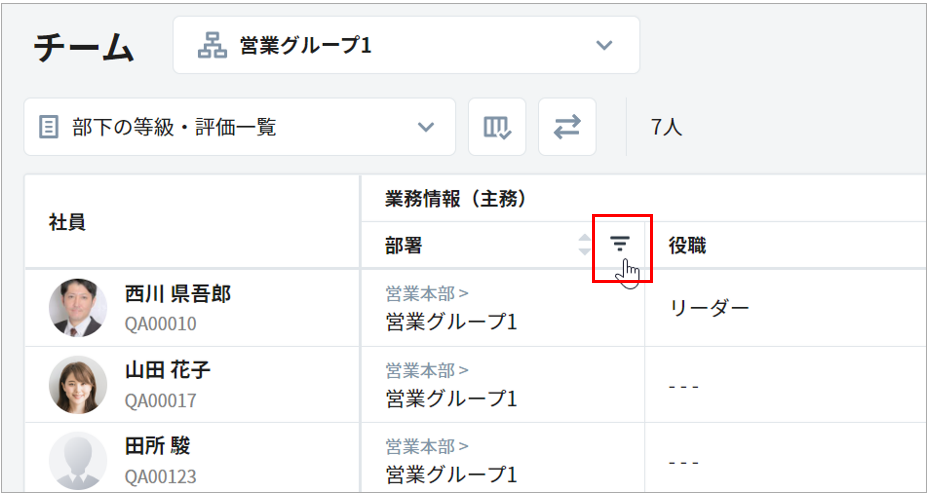Click the swap arrows icon button

[x=567, y=127]
